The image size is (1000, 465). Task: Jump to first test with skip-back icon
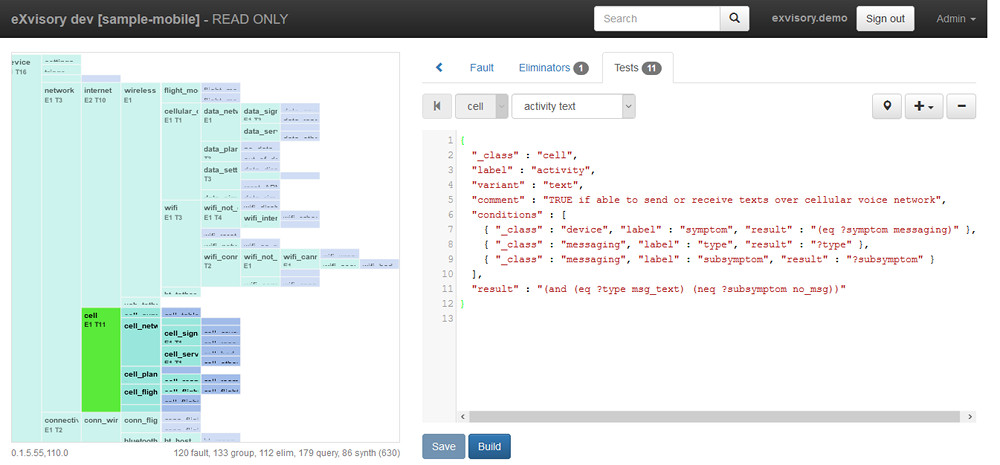(437, 107)
